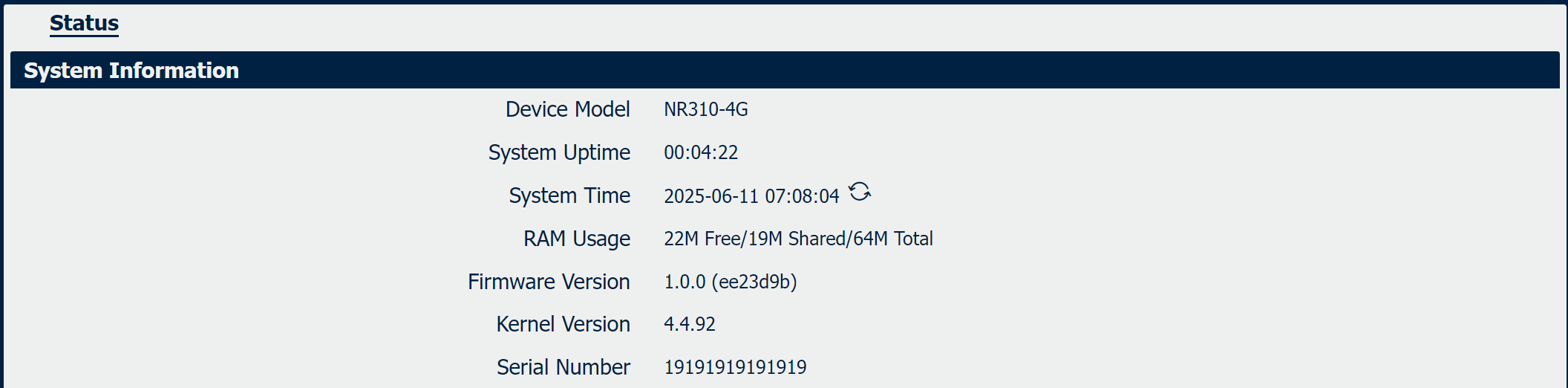Open the Status tab
The image size is (1568, 388).
84,23
